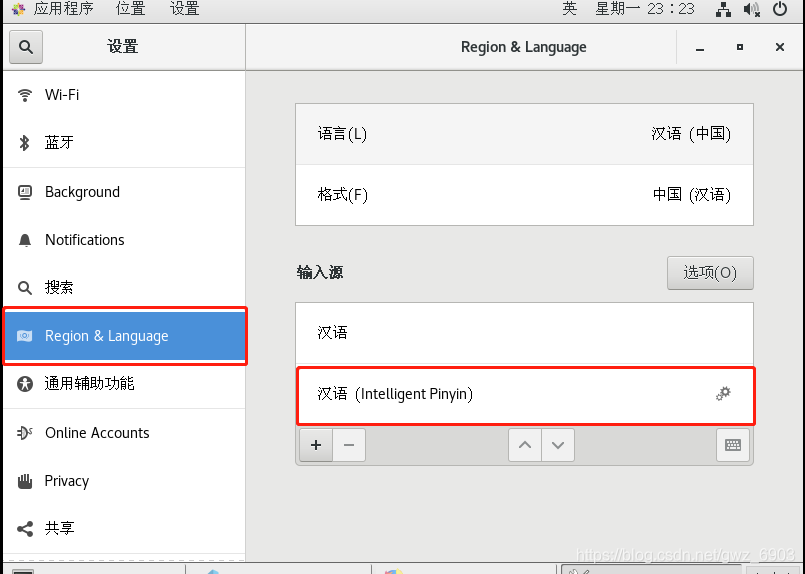Screen dimensions: 805x574
Task: Click the network status icon
Action: (x=723, y=9)
